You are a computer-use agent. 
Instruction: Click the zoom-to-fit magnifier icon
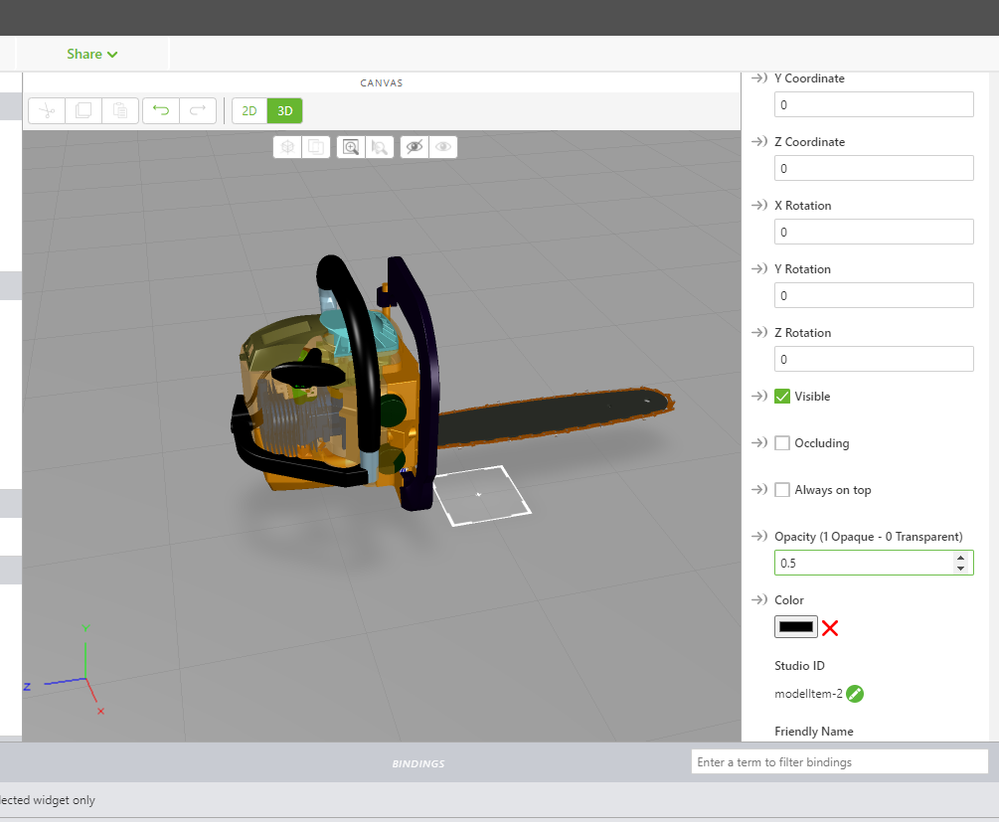pos(351,147)
